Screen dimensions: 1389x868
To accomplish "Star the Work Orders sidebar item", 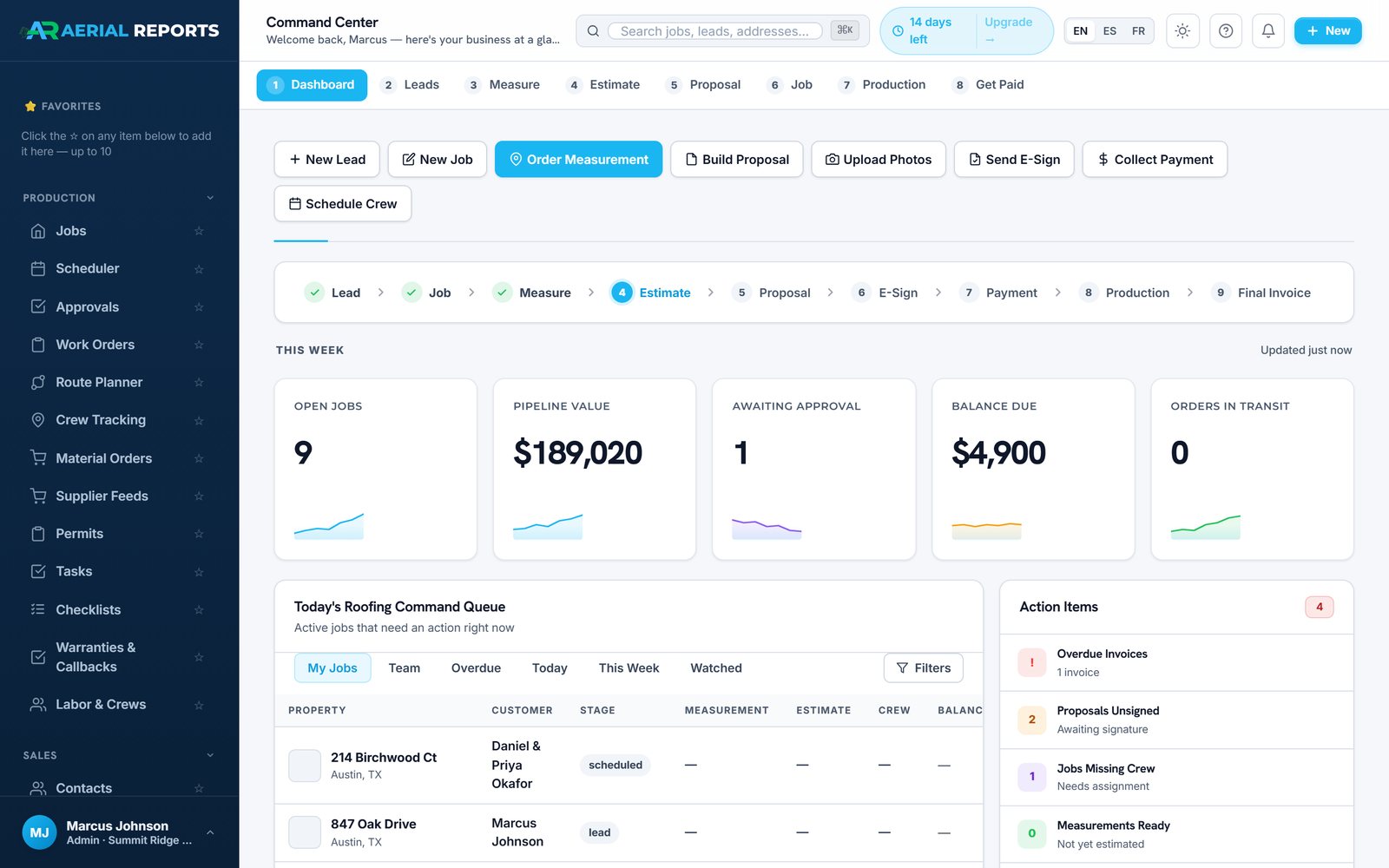I will 199,345.
